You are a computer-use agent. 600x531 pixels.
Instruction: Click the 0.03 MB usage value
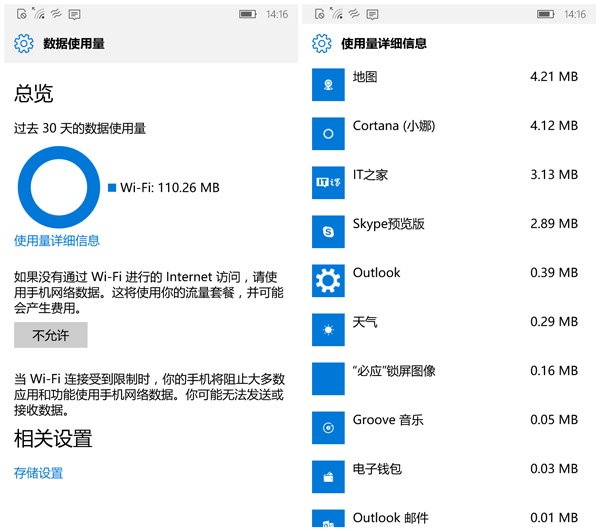point(554,468)
